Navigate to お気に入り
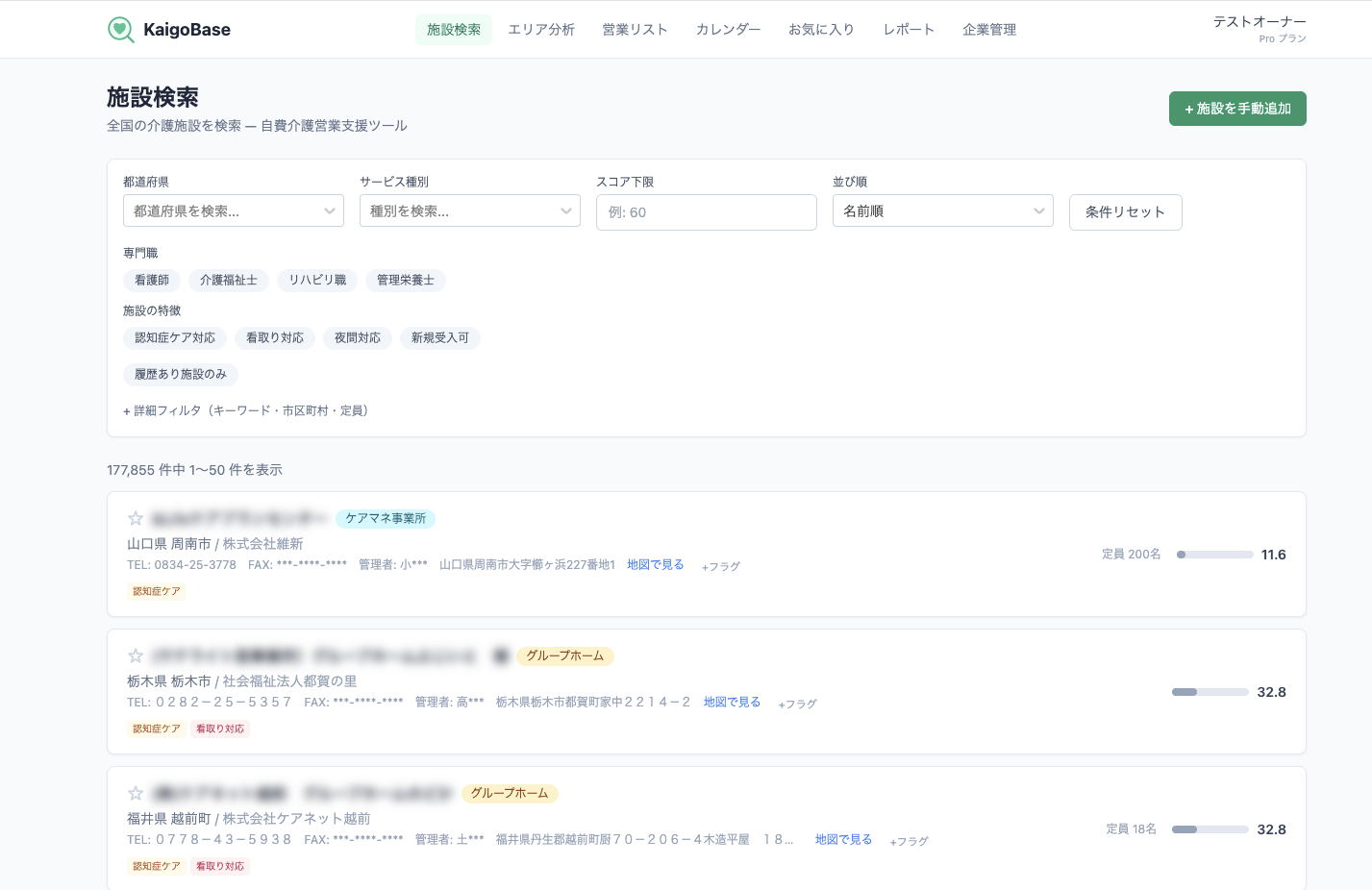 pyautogui.click(x=821, y=30)
